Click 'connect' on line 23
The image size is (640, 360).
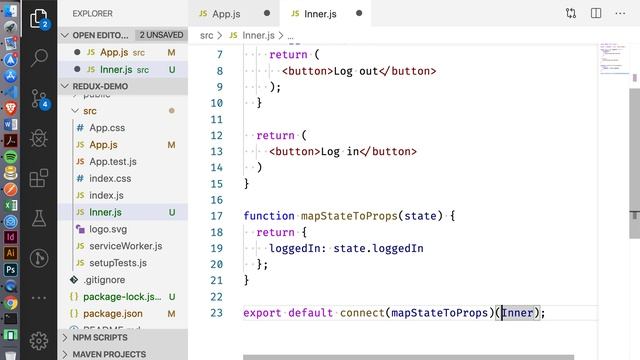pyautogui.click(x=362, y=313)
